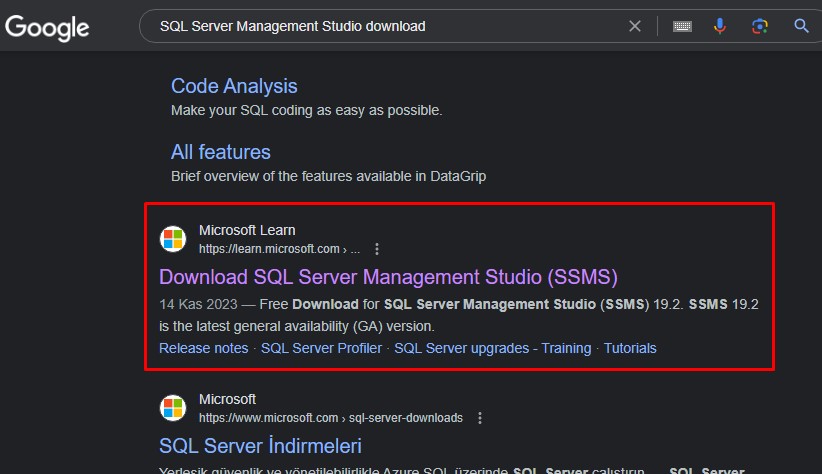Open the SQL Server Profiler sitelink

coord(321,348)
